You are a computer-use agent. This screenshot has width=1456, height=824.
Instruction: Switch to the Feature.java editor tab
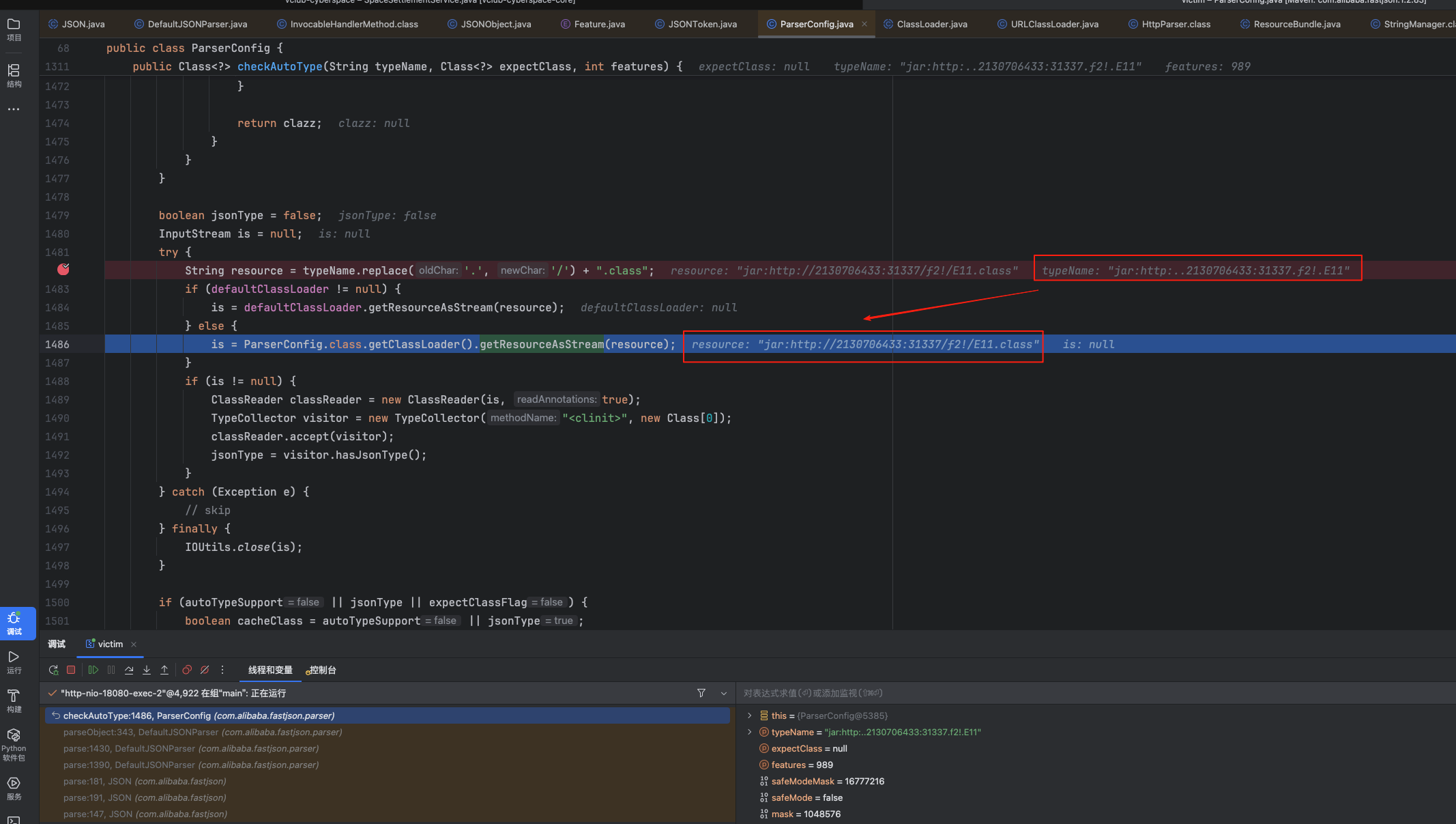pyautogui.click(x=592, y=24)
